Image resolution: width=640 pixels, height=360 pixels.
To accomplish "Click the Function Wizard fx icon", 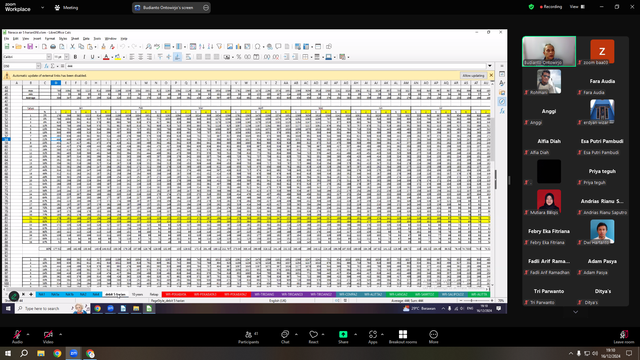I will coord(46,66).
